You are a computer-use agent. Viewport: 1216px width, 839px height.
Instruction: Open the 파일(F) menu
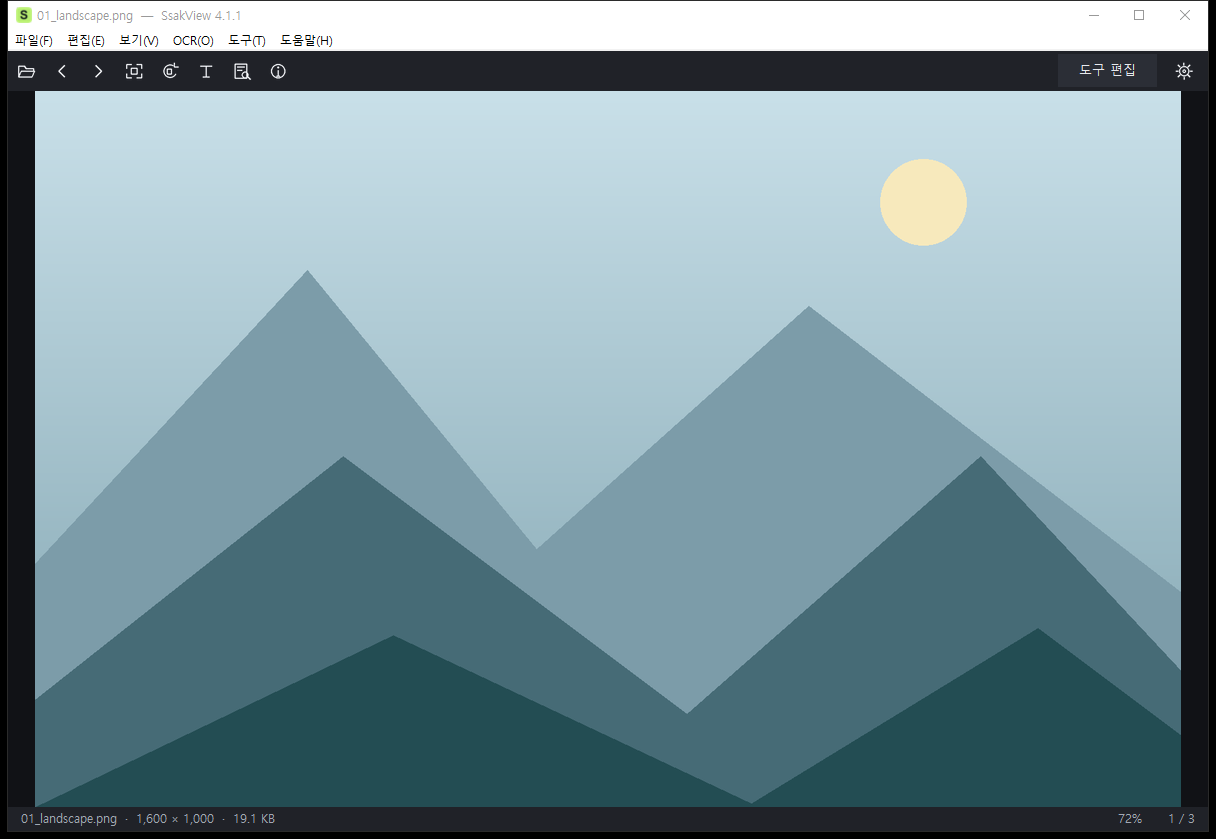34,40
